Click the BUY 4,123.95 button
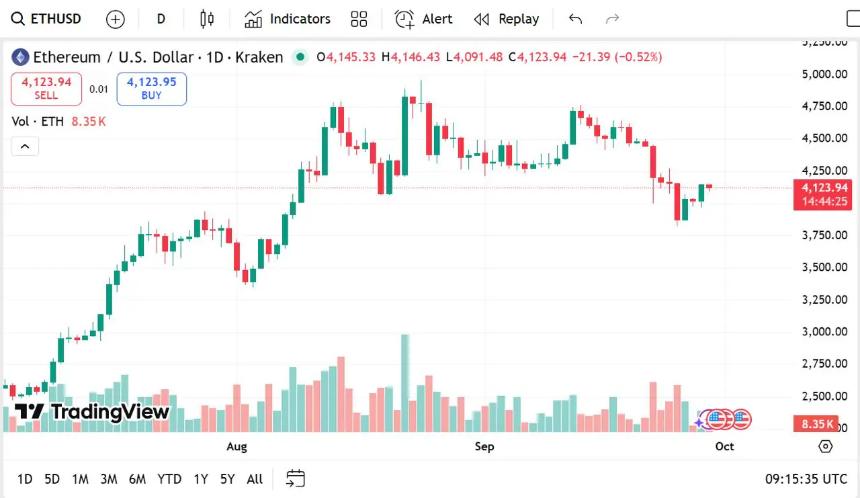 [x=151, y=89]
